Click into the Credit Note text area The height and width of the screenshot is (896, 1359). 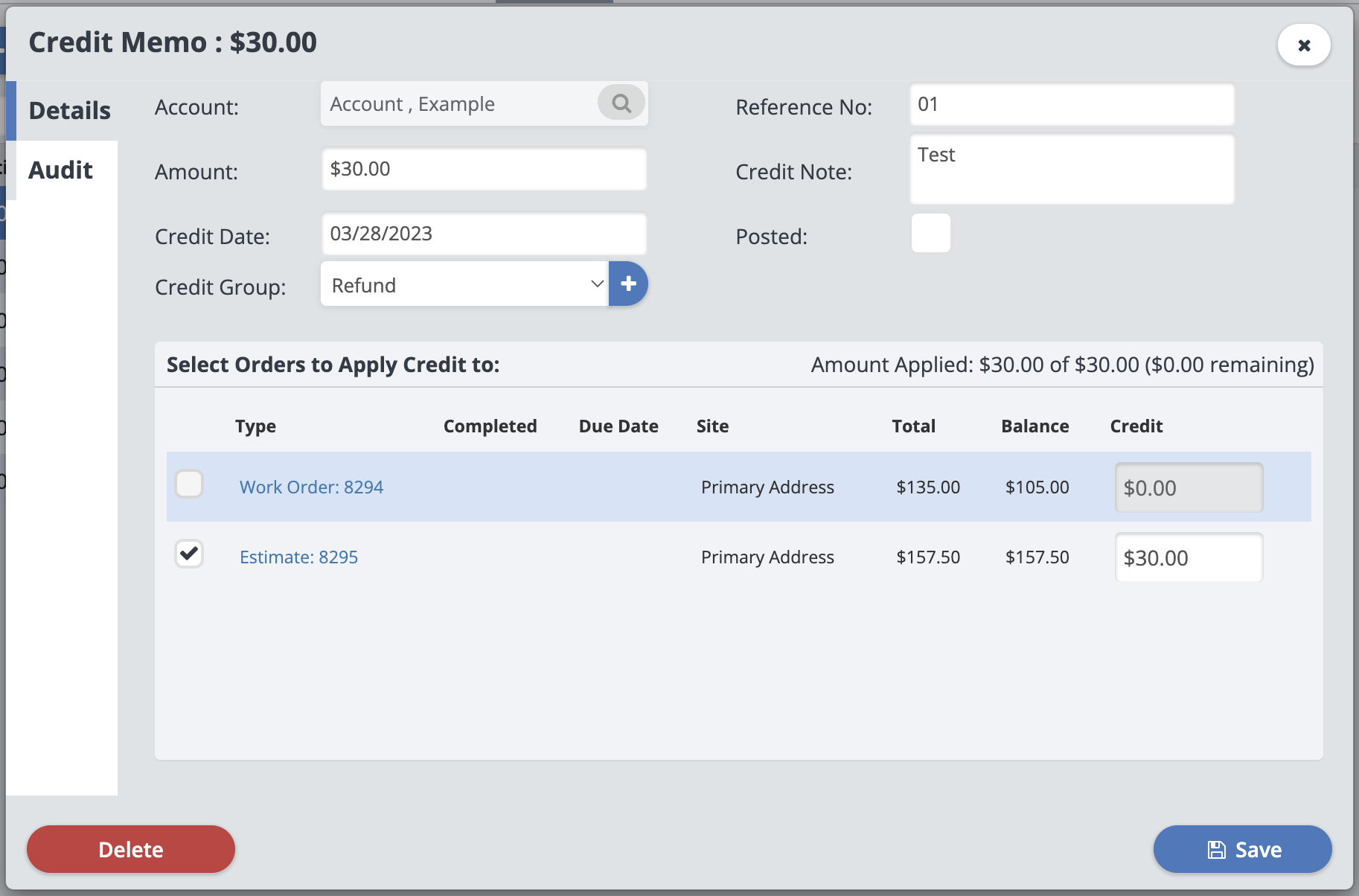point(1072,170)
